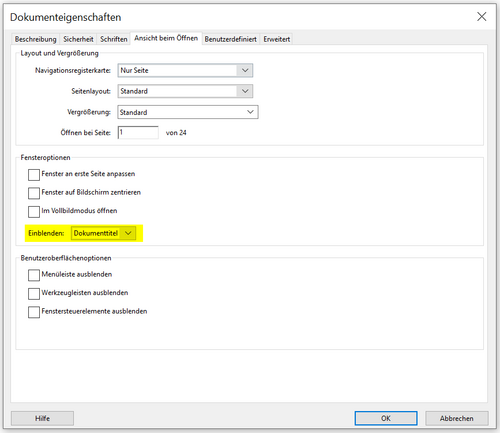Expand the Navigationsregisterkarte dropdown

click(185, 70)
